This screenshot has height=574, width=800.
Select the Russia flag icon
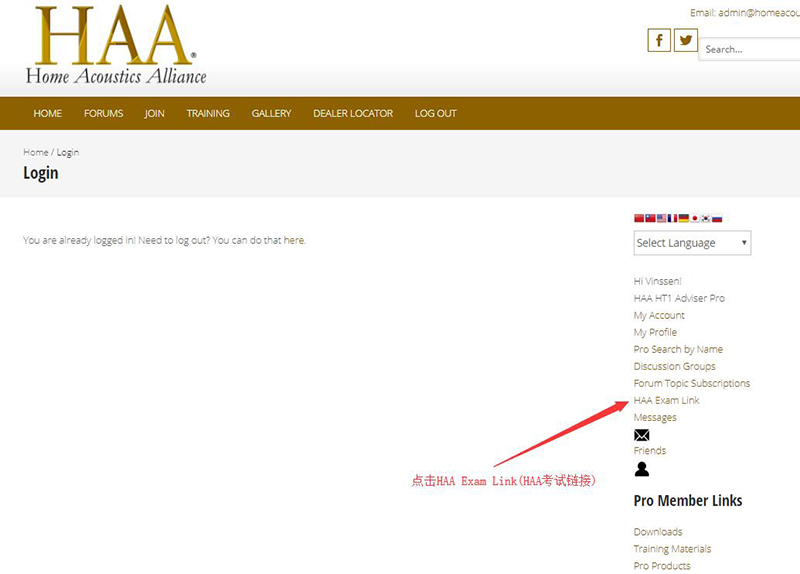717,218
